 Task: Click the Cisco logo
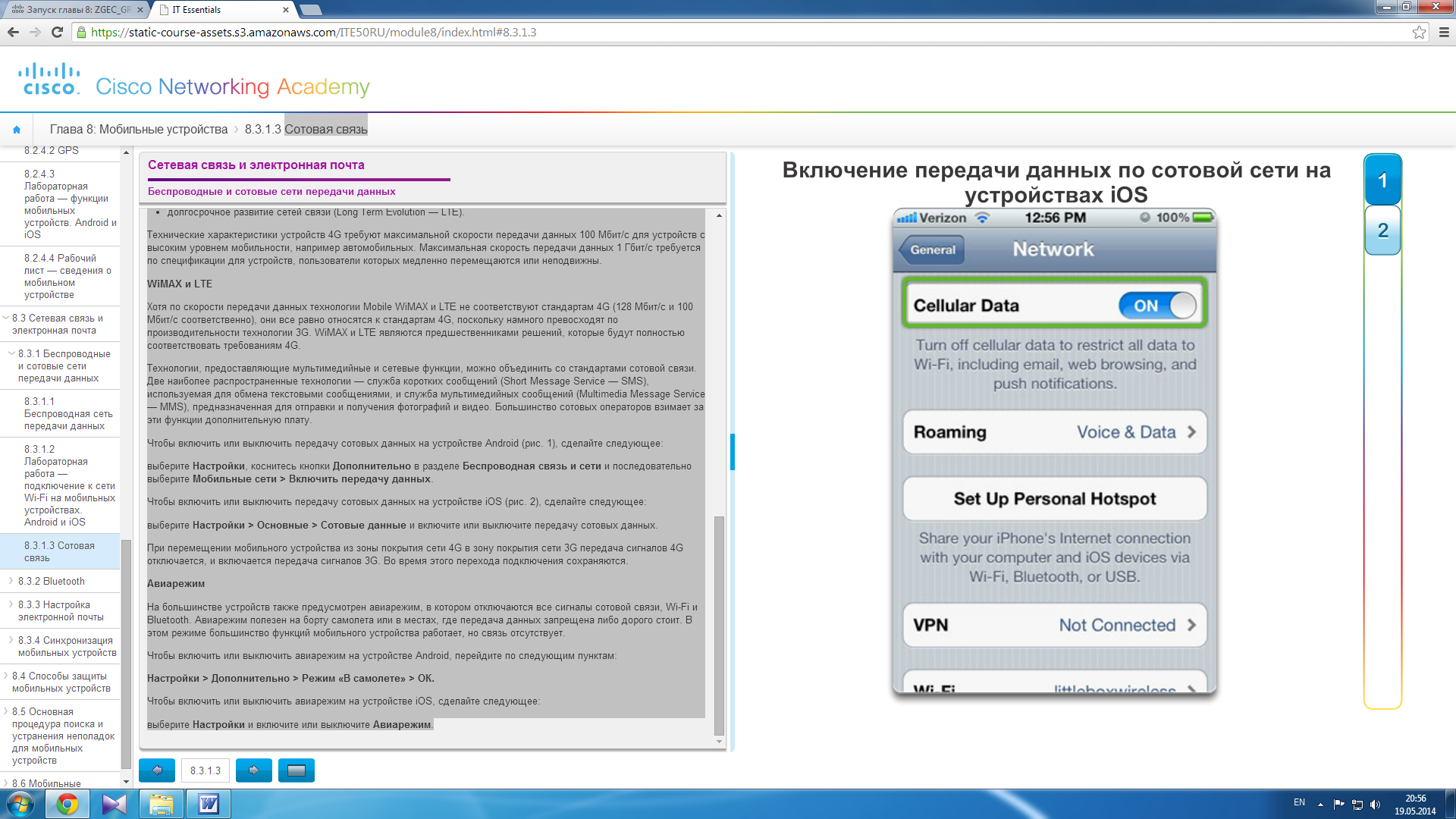click(x=49, y=79)
